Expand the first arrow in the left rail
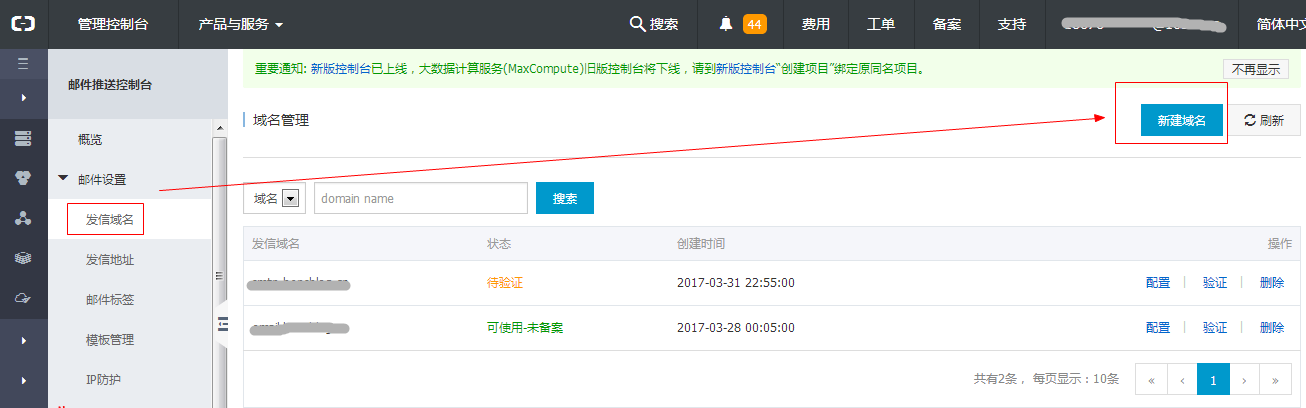Viewport: 1306px width, 408px height. [23, 98]
